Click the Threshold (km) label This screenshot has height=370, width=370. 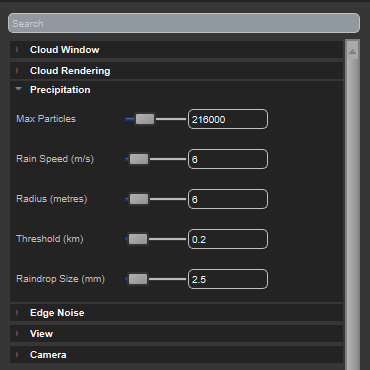[50, 239]
